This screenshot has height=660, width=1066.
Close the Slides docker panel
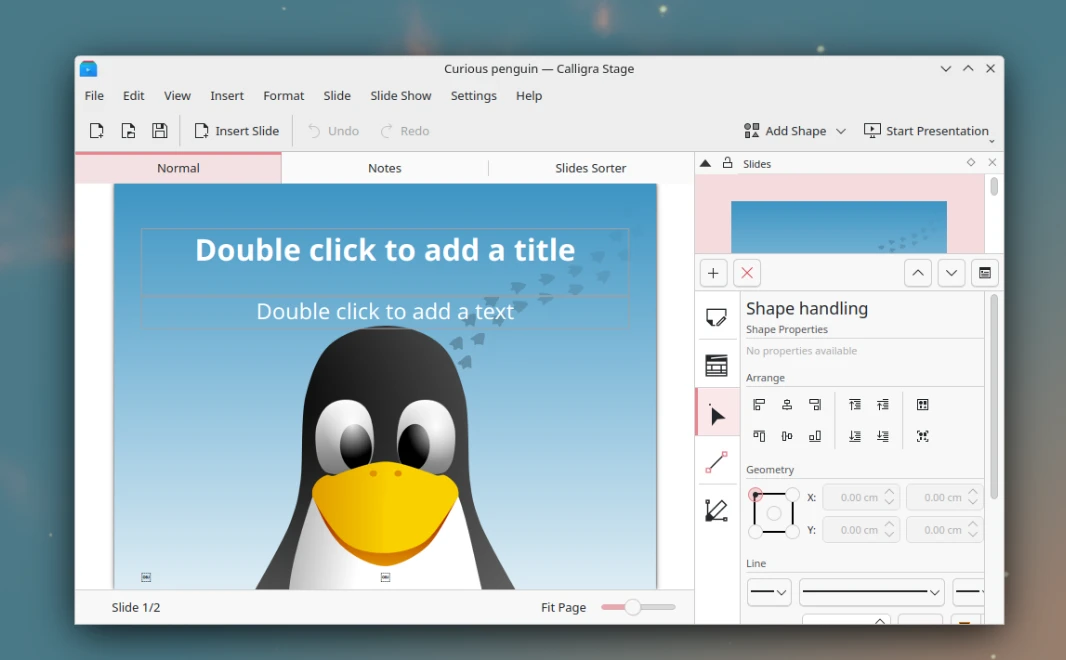pyautogui.click(x=992, y=162)
